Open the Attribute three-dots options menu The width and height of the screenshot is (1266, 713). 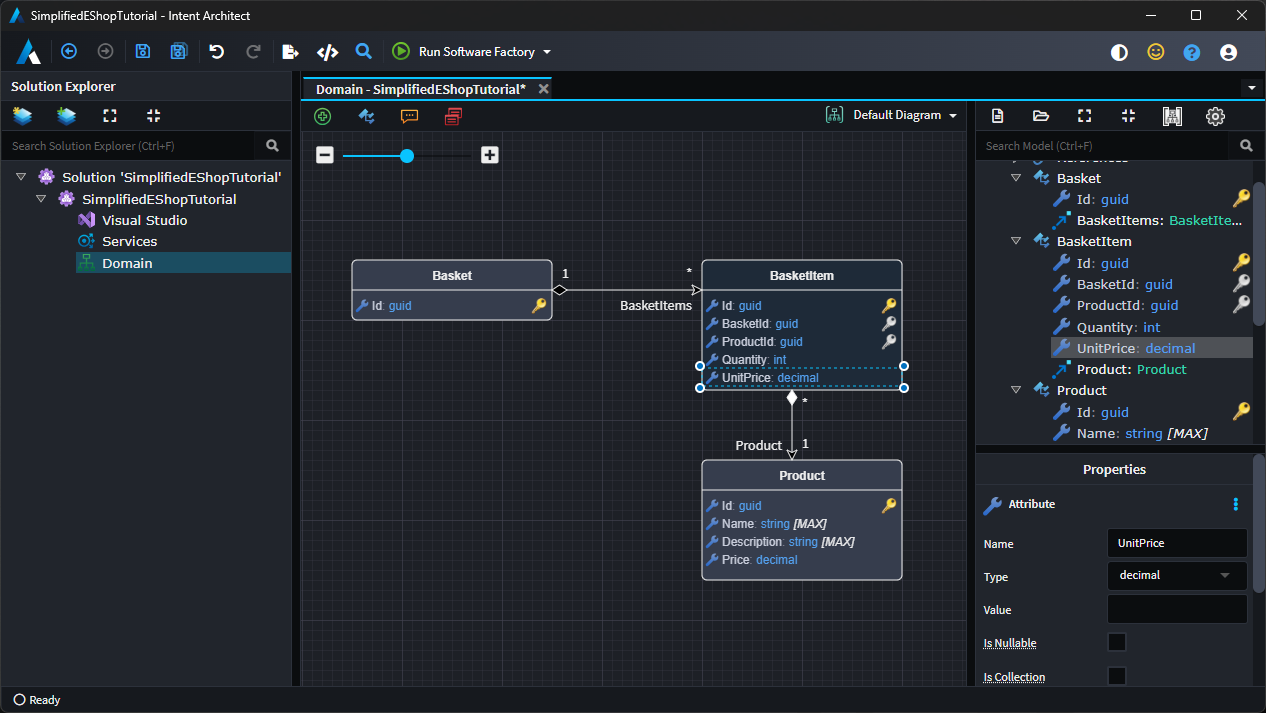(x=1236, y=504)
